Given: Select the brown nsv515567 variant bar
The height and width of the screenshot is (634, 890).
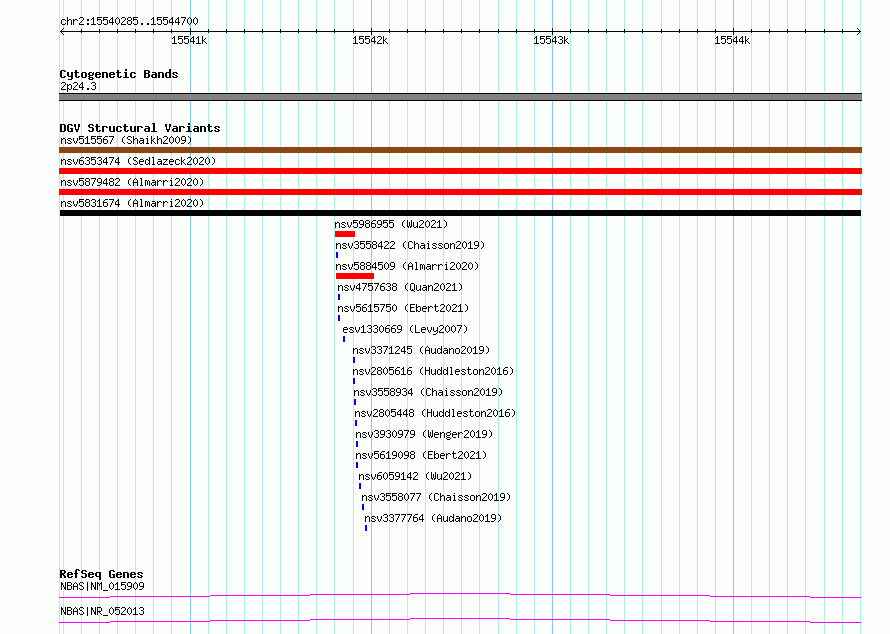Looking at the screenshot, I should pos(460,150).
